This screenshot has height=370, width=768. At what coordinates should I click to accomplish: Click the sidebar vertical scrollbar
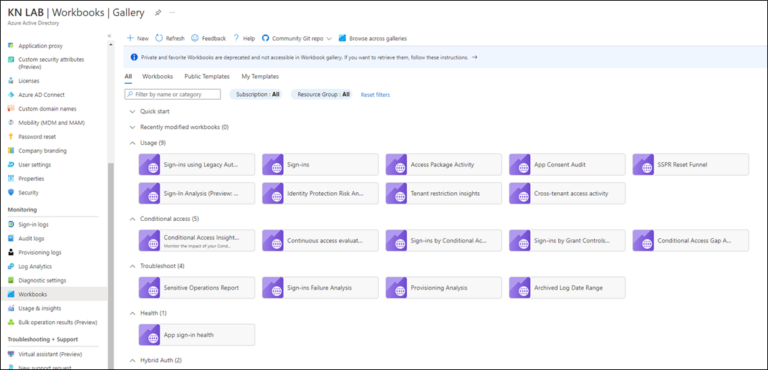(111, 265)
